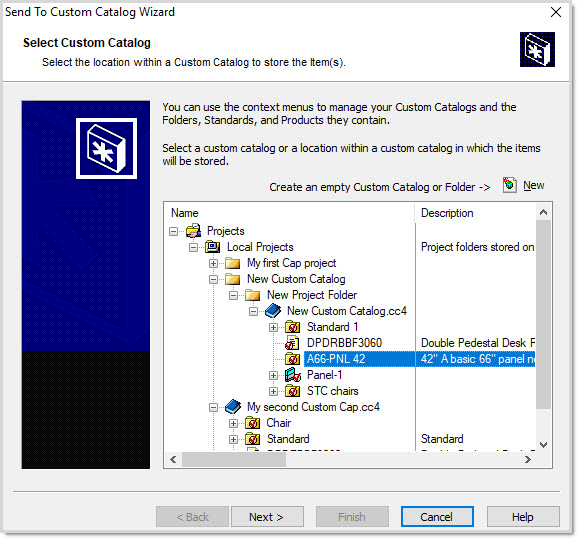Click the New catalog icon
The width and height of the screenshot is (578, 539).
509,185
